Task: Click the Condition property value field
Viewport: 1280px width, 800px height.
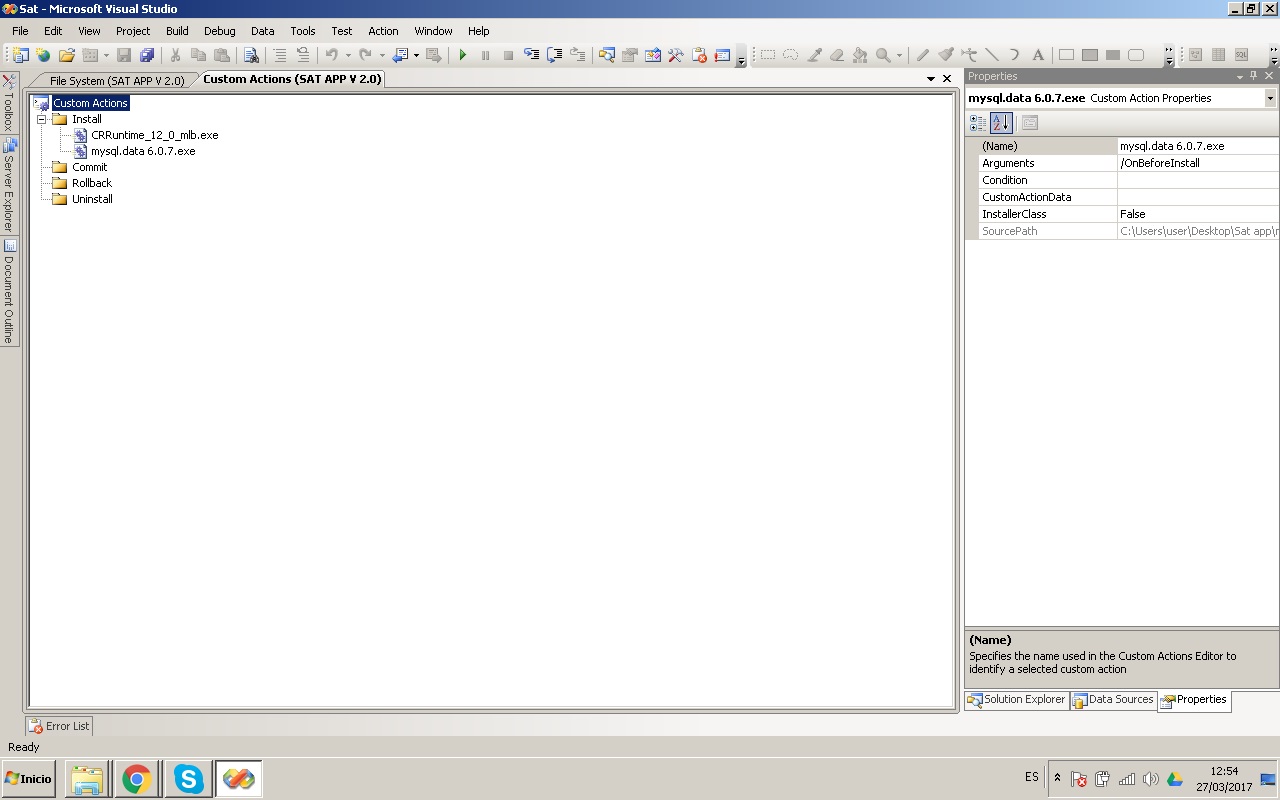Action: pyautogui.click(x=1198, y=180)
